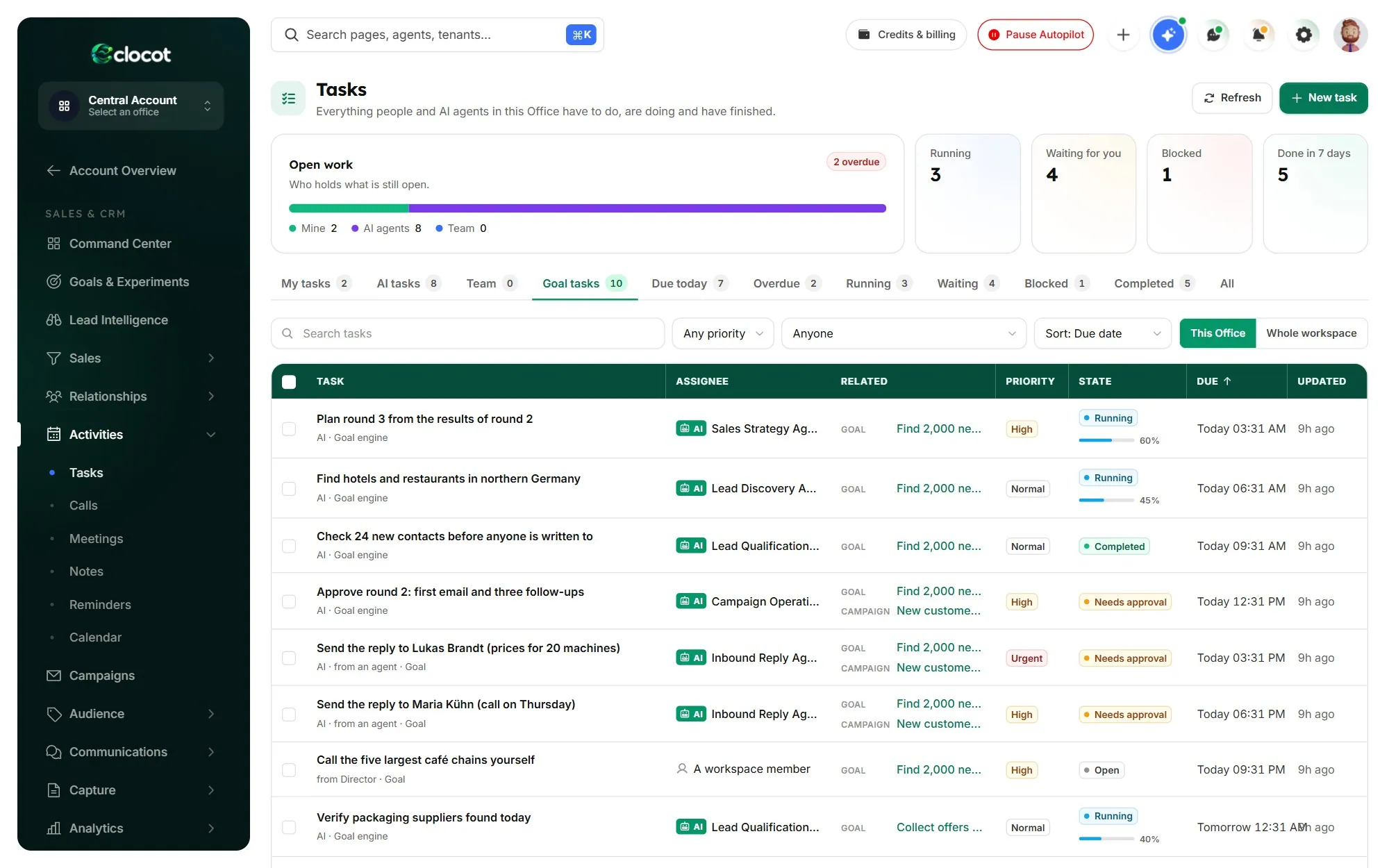This screenshot has height=868, width=1389.
Task: Click the Analytics bar chart icon
Action: pos(53,828)
